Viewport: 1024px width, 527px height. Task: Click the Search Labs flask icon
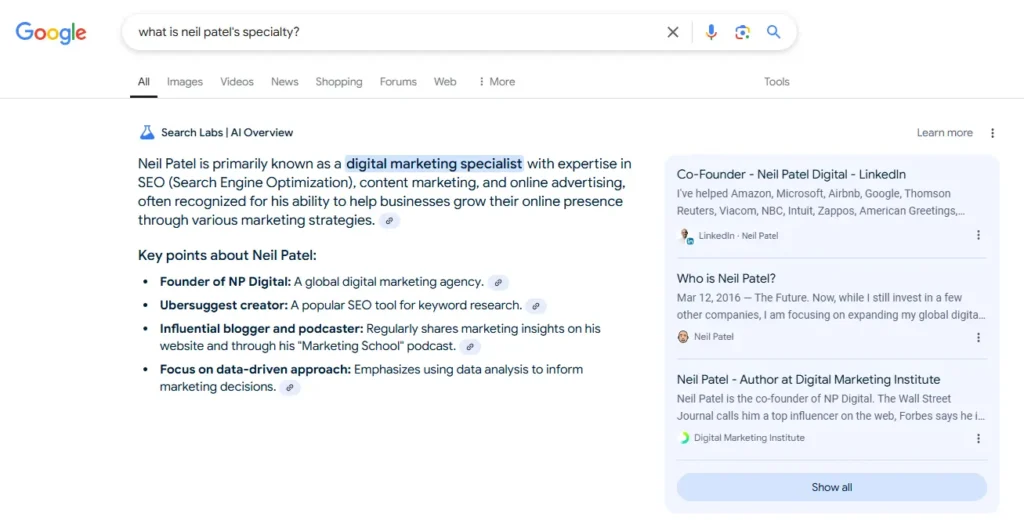tap(147, 133)
